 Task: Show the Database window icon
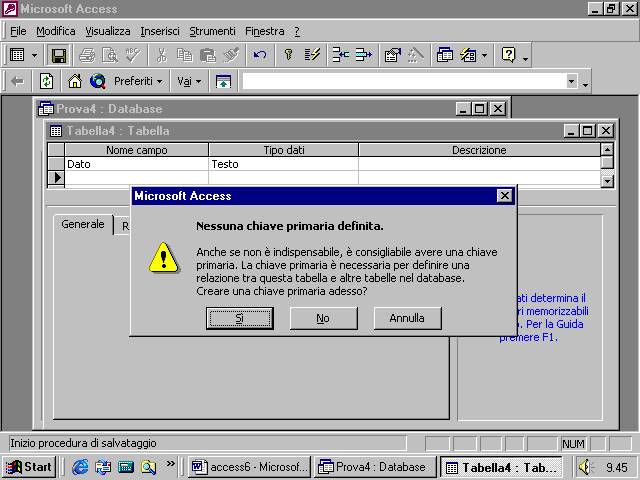coord(444,55)
